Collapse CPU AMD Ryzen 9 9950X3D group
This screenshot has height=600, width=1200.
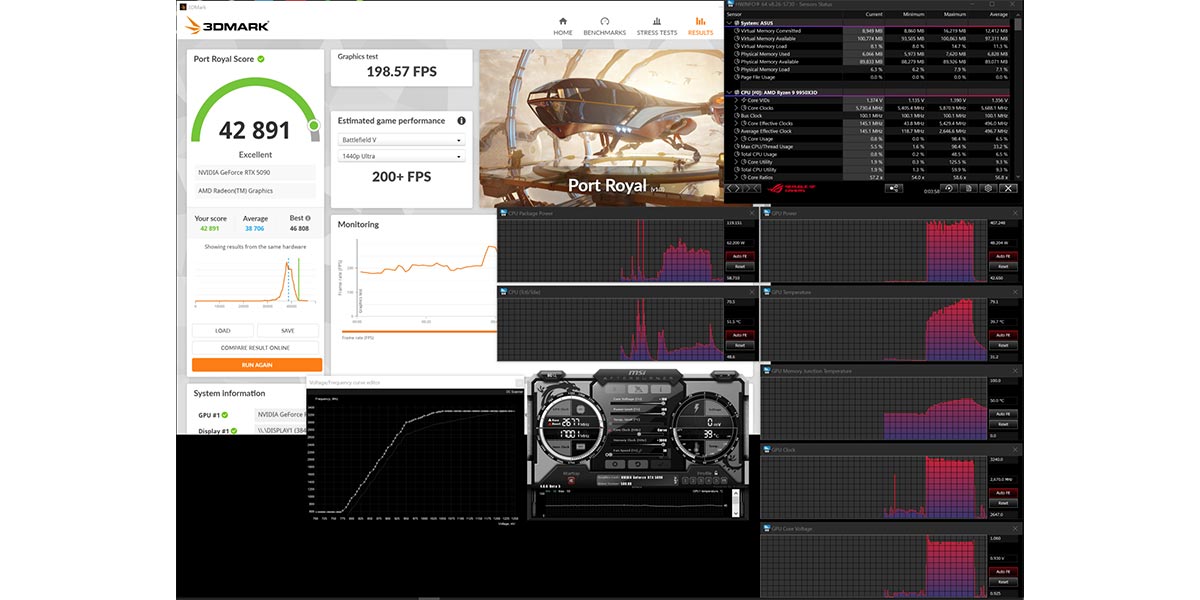[730, 93]
